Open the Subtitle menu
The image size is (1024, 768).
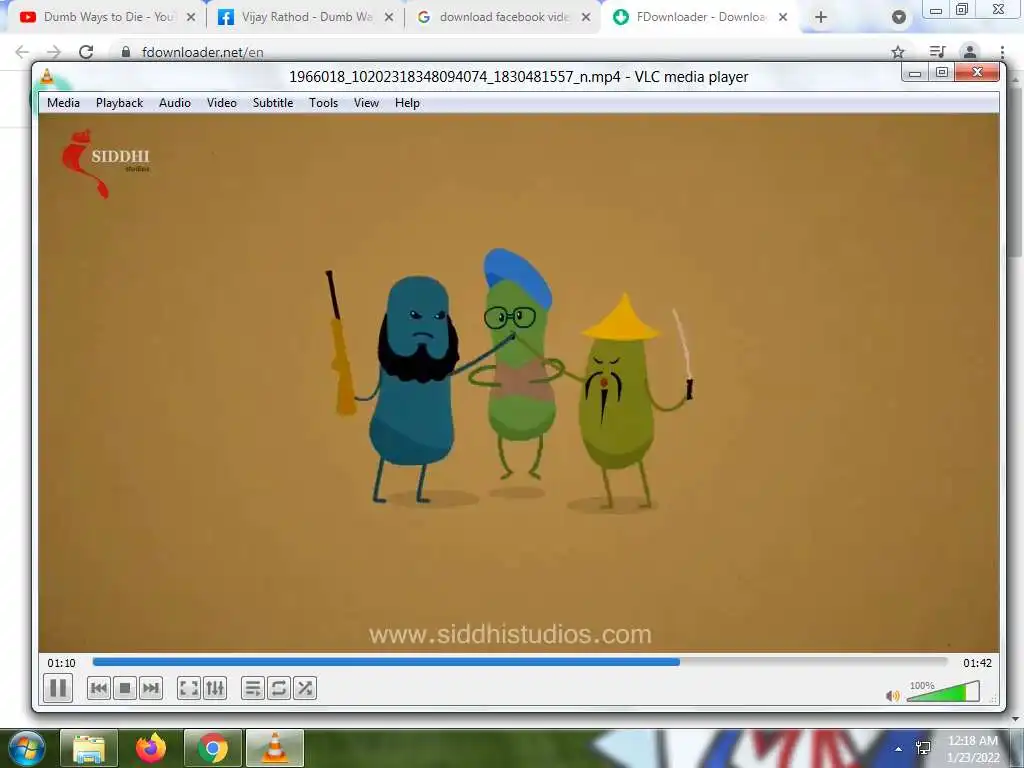click(273, 103)
